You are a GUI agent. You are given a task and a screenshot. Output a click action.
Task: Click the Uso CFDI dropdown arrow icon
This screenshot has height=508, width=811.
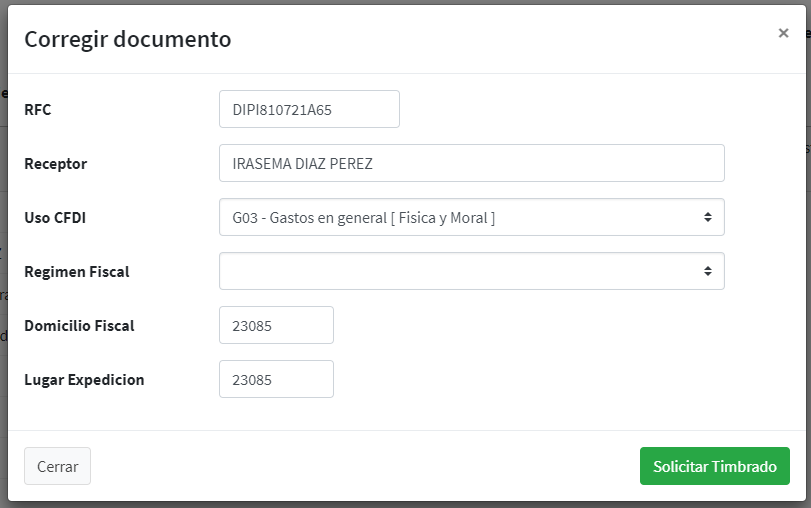tap(707, 217)
